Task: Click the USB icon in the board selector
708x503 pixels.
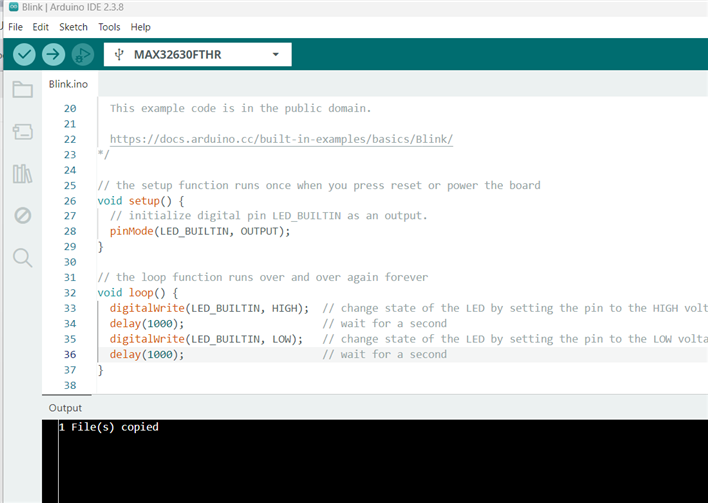Action: [119, 55]
